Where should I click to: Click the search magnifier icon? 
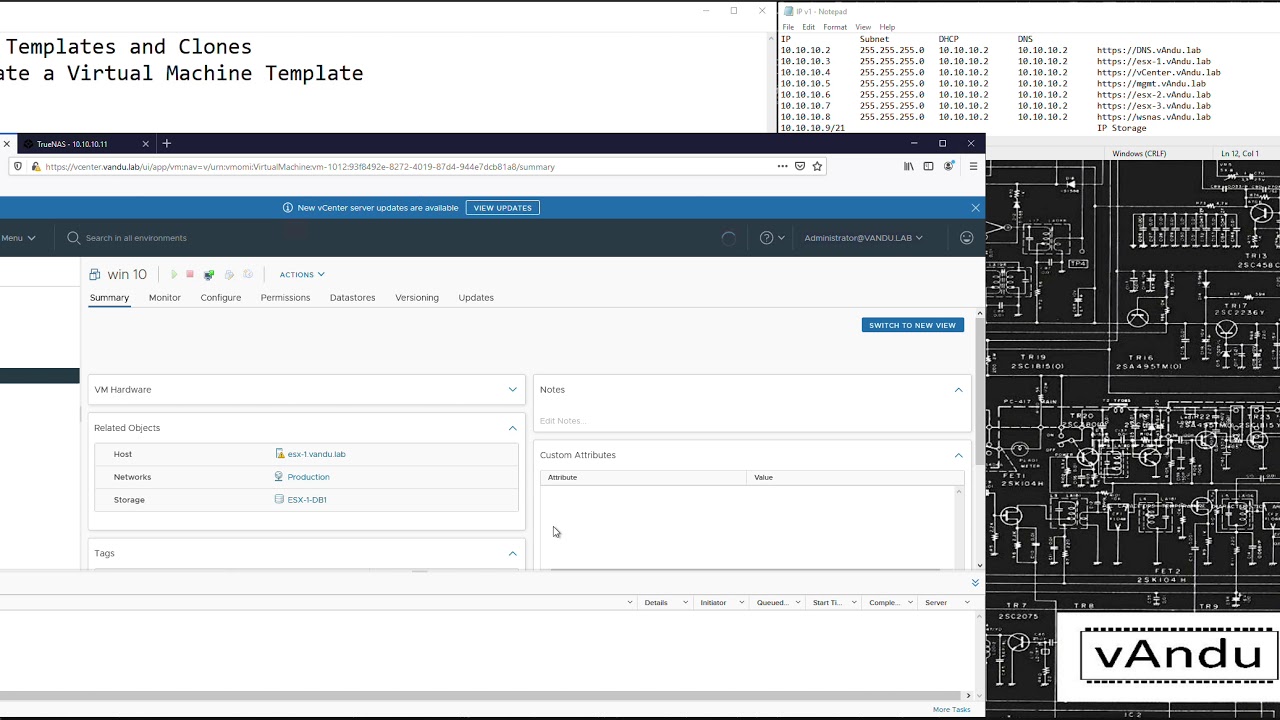[73, 238]
